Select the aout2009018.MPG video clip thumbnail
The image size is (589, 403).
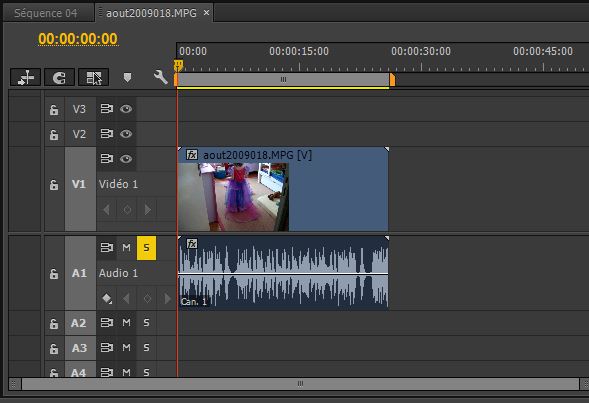point(233,197)
